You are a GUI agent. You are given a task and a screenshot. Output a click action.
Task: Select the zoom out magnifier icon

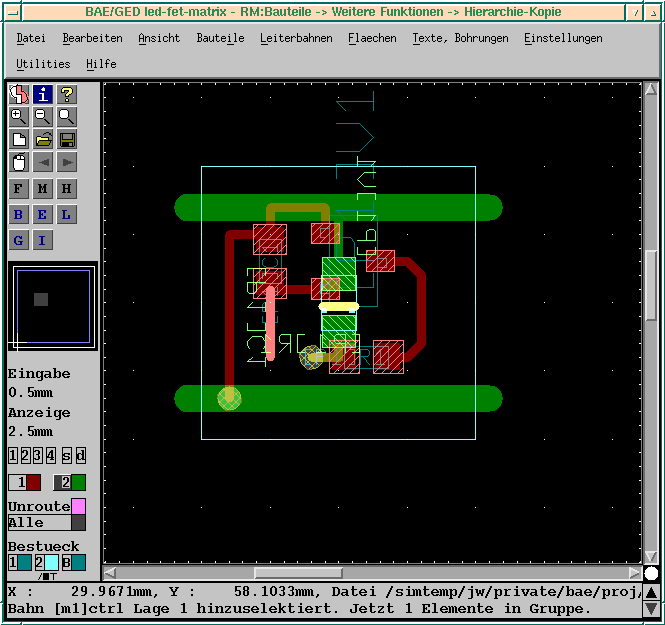pos(42,117)
